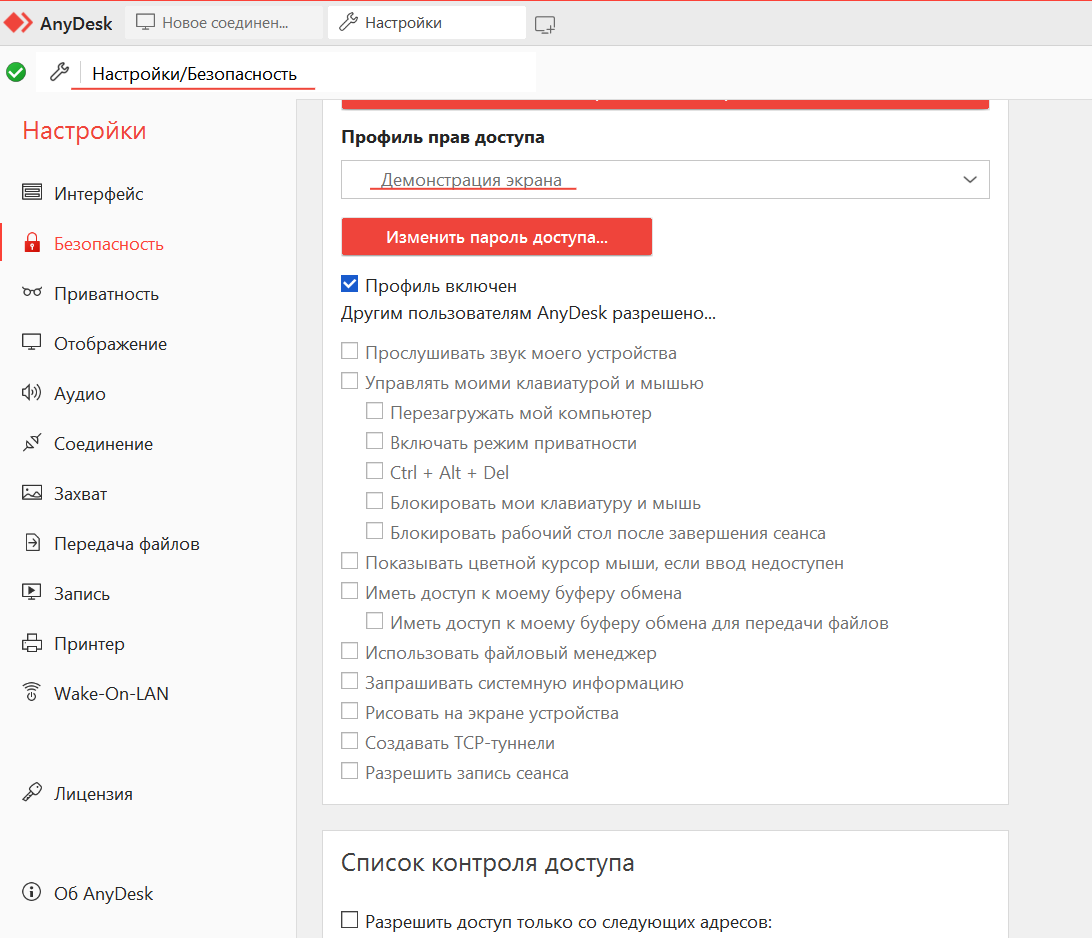
Task: Click the Запись screen-recording icon
Action: click(x=32, y=592)
